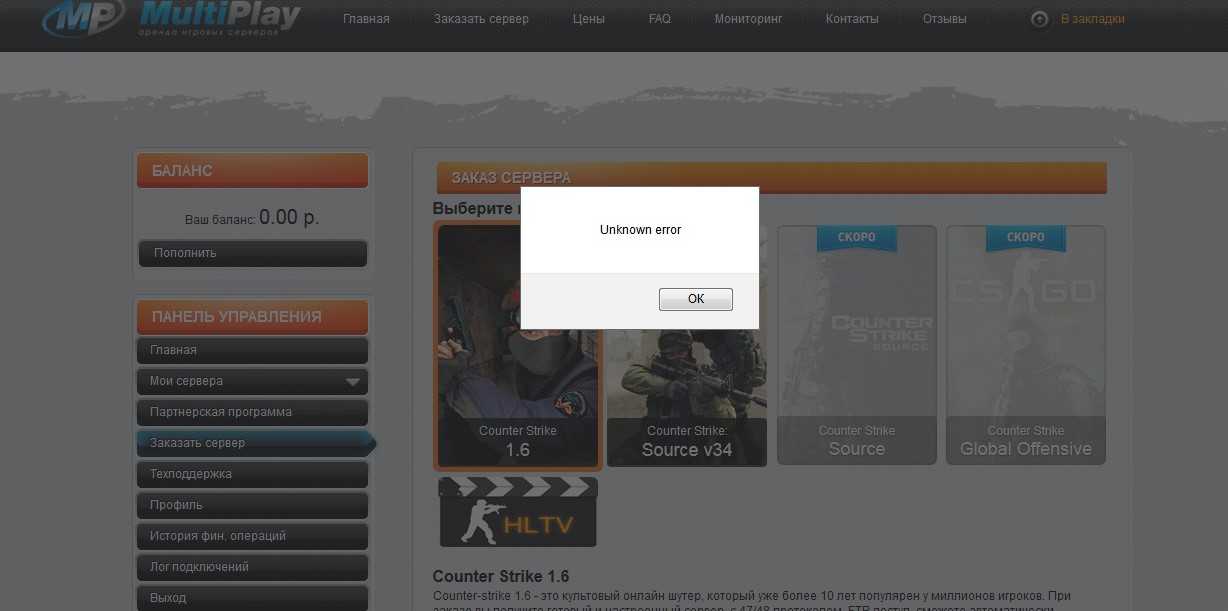
Task: Click the 0.00 р. balance value
Action: [x=289, y=217]
